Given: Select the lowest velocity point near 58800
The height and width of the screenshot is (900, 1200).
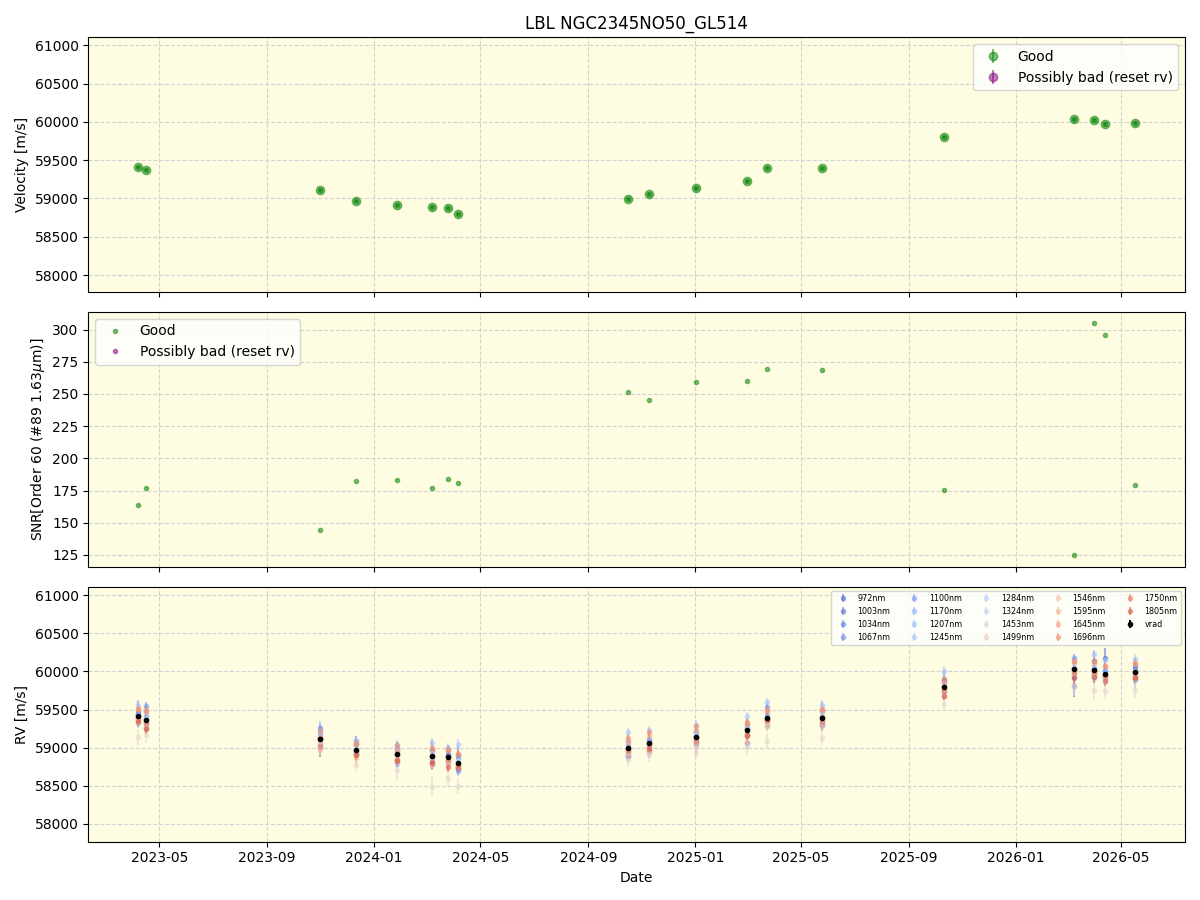Looking at the screenshot, I should 458,214.
